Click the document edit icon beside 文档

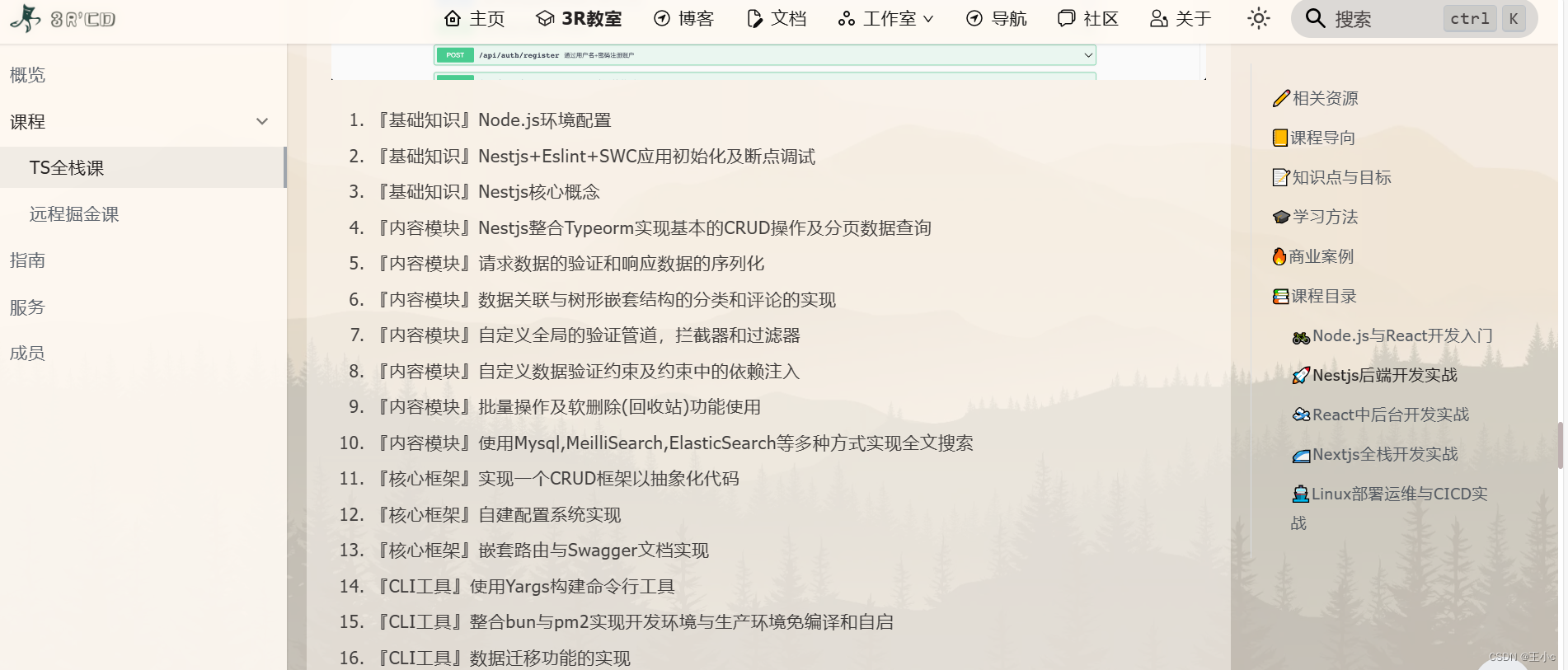[x=754, y=18]
